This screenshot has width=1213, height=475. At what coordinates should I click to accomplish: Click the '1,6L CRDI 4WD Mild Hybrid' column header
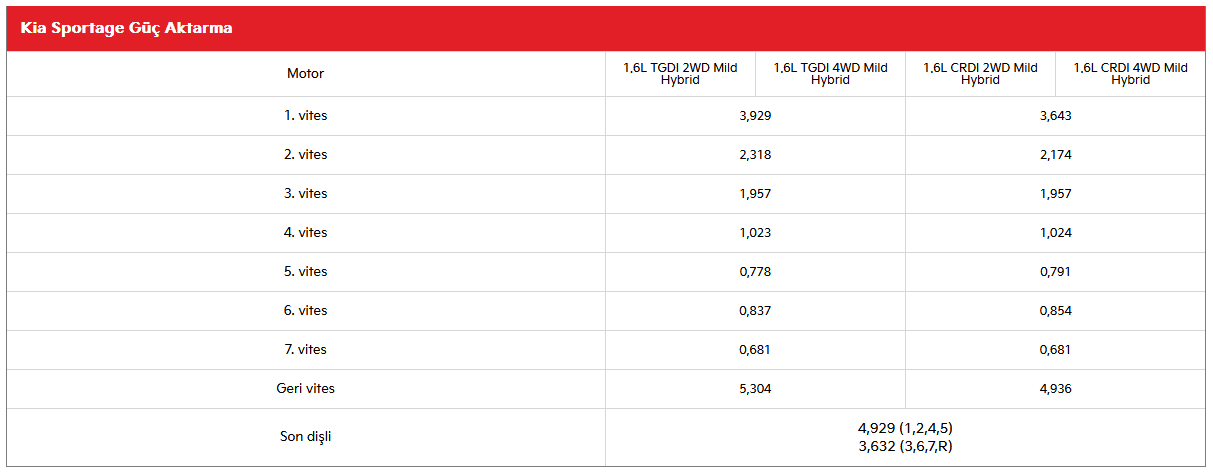tap(1131, 74)
